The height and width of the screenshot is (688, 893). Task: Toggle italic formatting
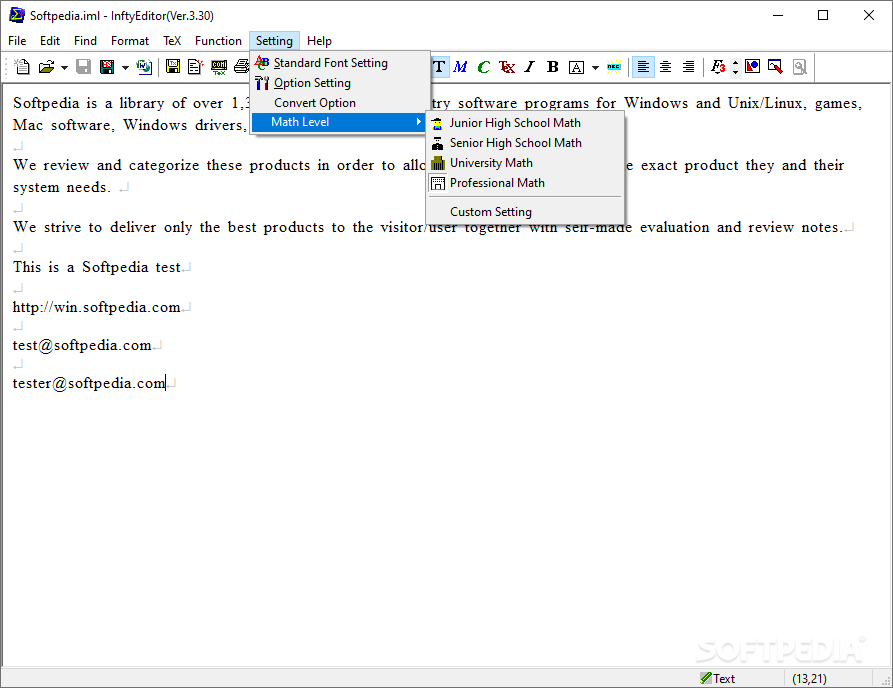530,67
